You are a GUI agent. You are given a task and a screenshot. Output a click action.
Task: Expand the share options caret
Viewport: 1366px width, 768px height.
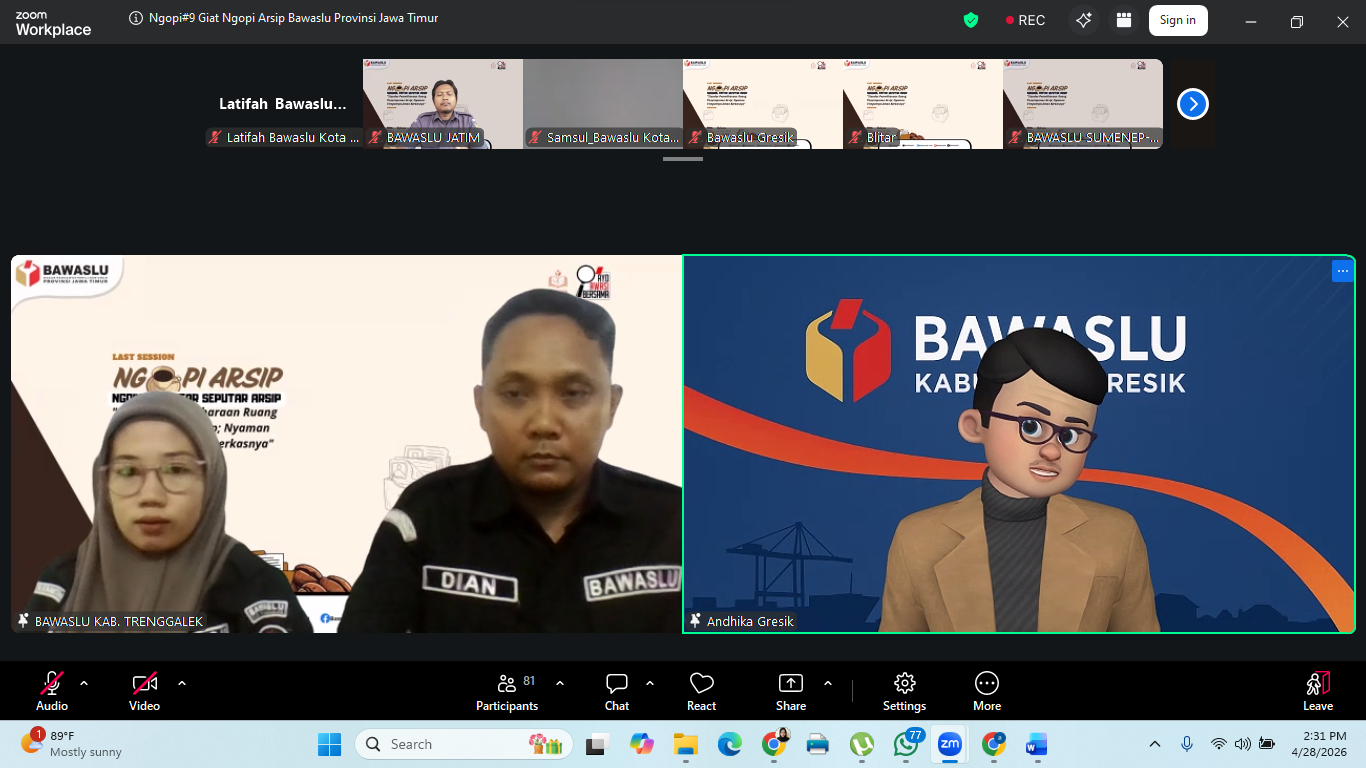point(828,683)
